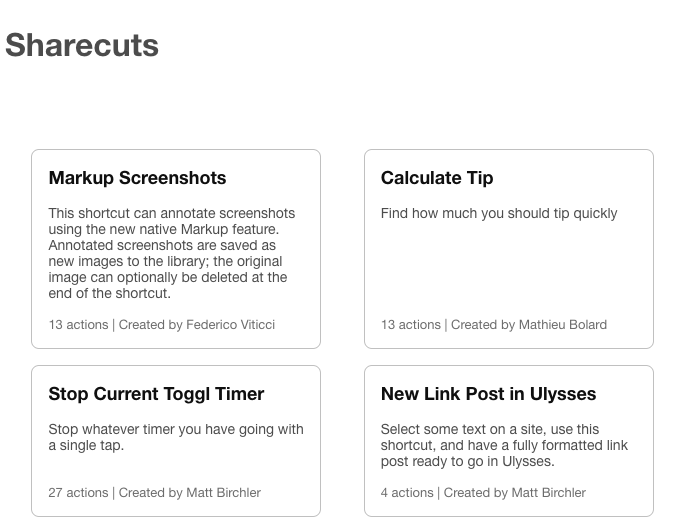Open the Markup Screenshots shortcut title
688x526 pixels.
[x=137, y=178]
